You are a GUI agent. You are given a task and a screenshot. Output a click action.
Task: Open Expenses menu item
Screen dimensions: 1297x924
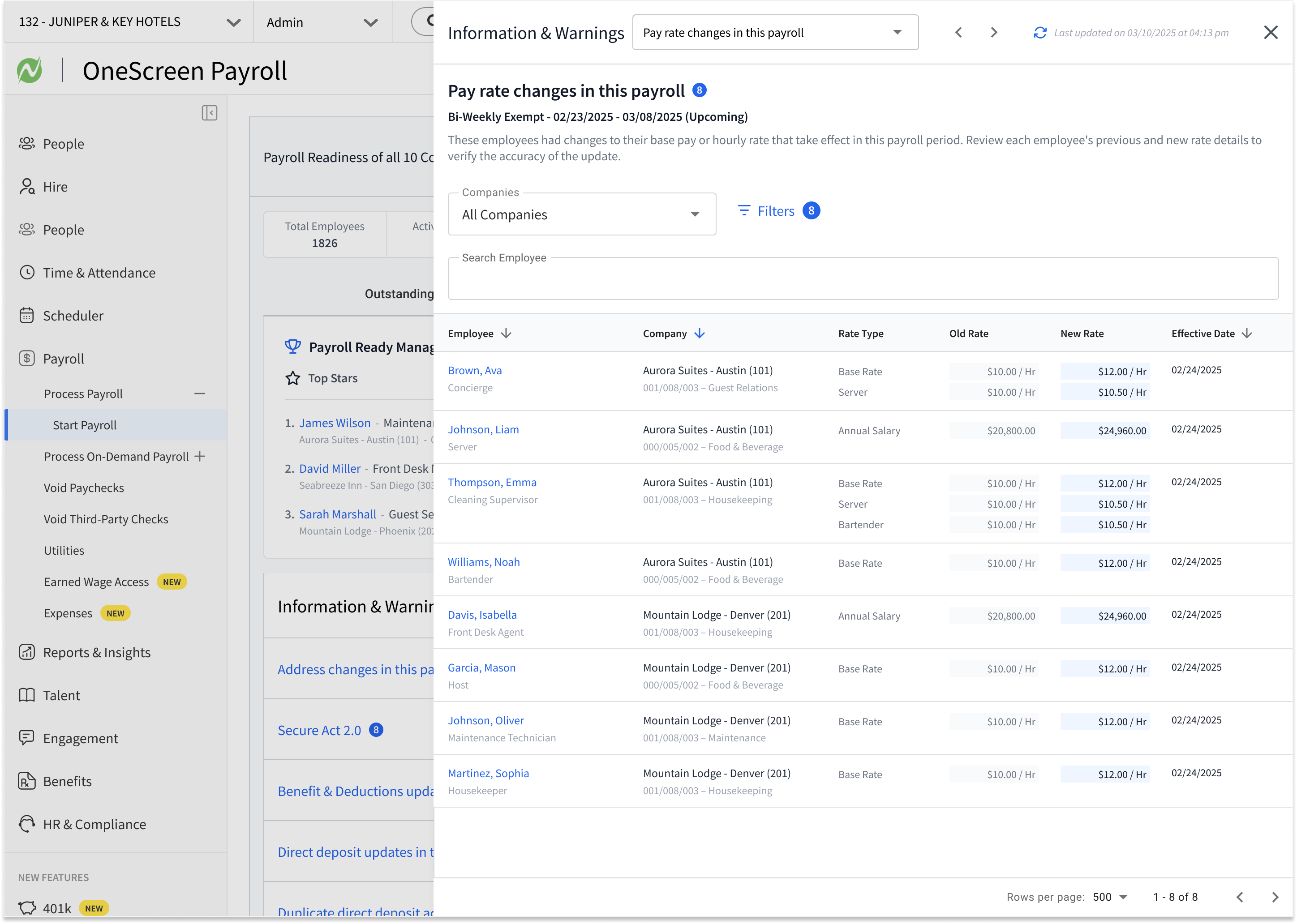pyautogui.click(x=68, y=613)
